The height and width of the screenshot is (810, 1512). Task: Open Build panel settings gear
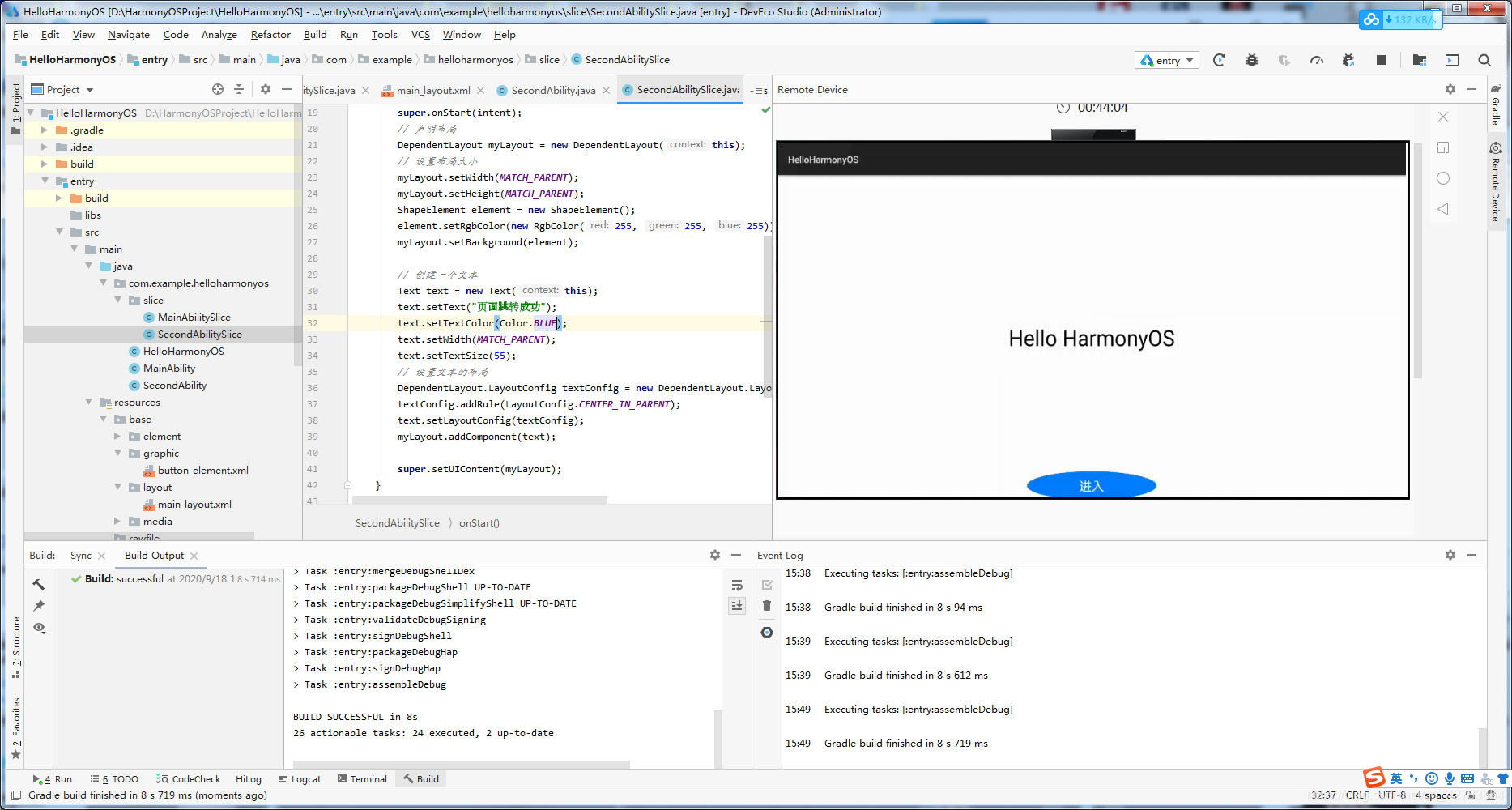point(715,555)
